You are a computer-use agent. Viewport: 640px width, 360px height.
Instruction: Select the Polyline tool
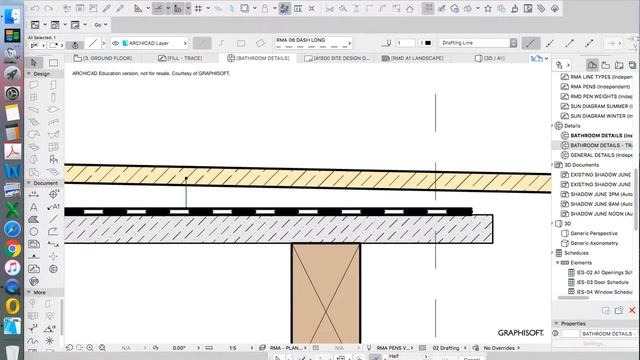(x=53, y=232)
